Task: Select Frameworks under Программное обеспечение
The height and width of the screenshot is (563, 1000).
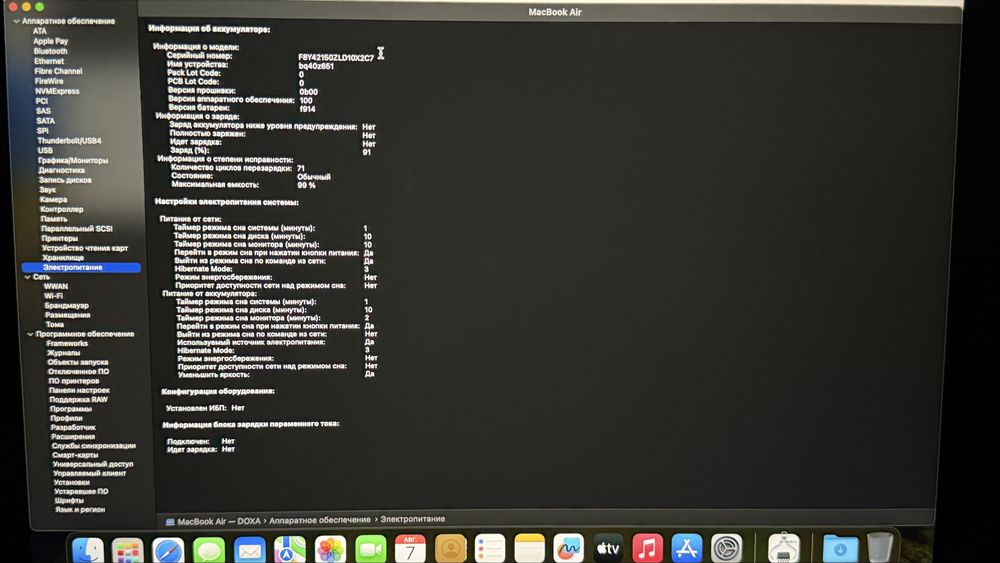Action: pyautogui.click(x=68, y=343)
